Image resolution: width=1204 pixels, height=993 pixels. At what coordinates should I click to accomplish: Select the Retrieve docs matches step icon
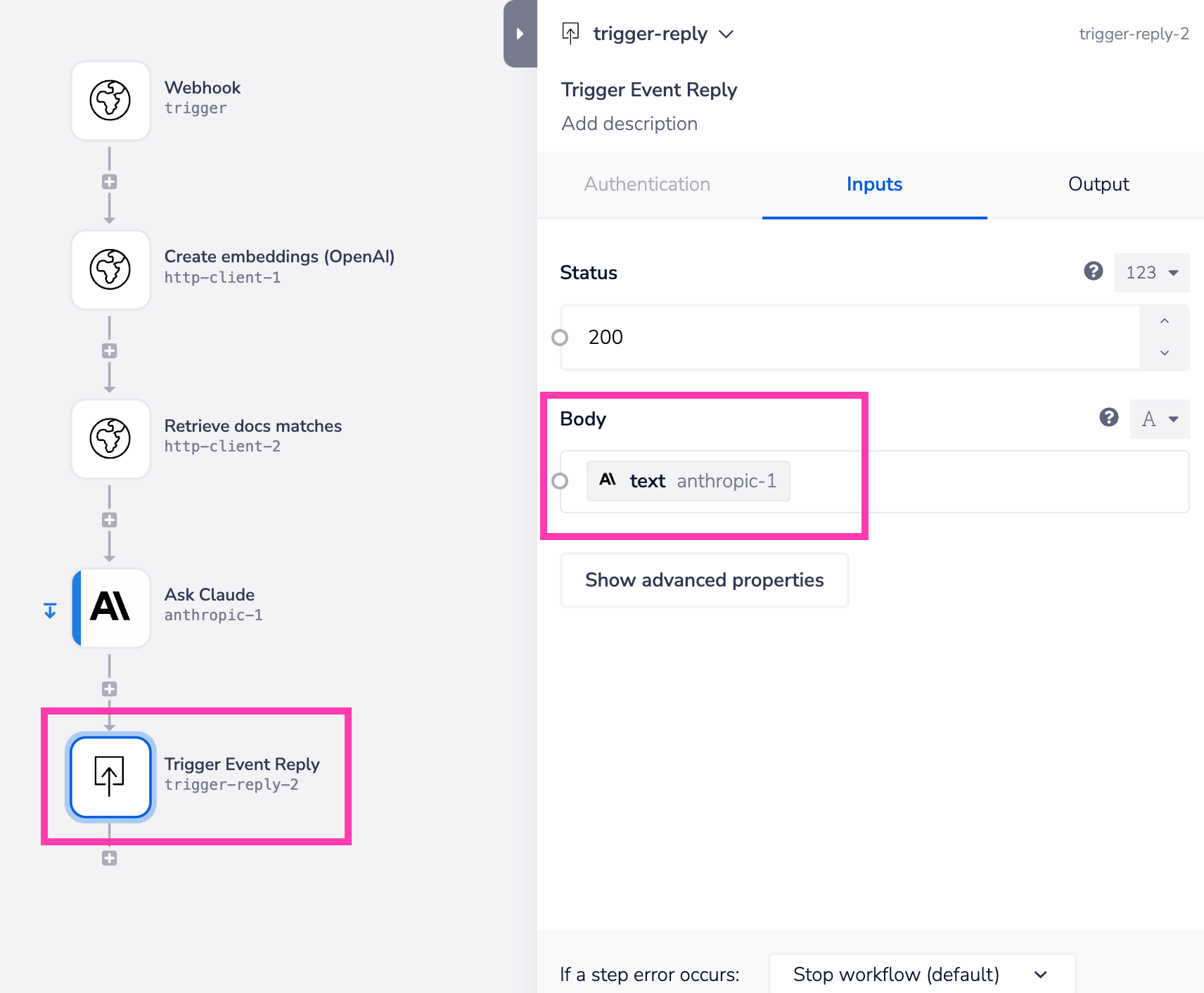[x=110, y=439]
